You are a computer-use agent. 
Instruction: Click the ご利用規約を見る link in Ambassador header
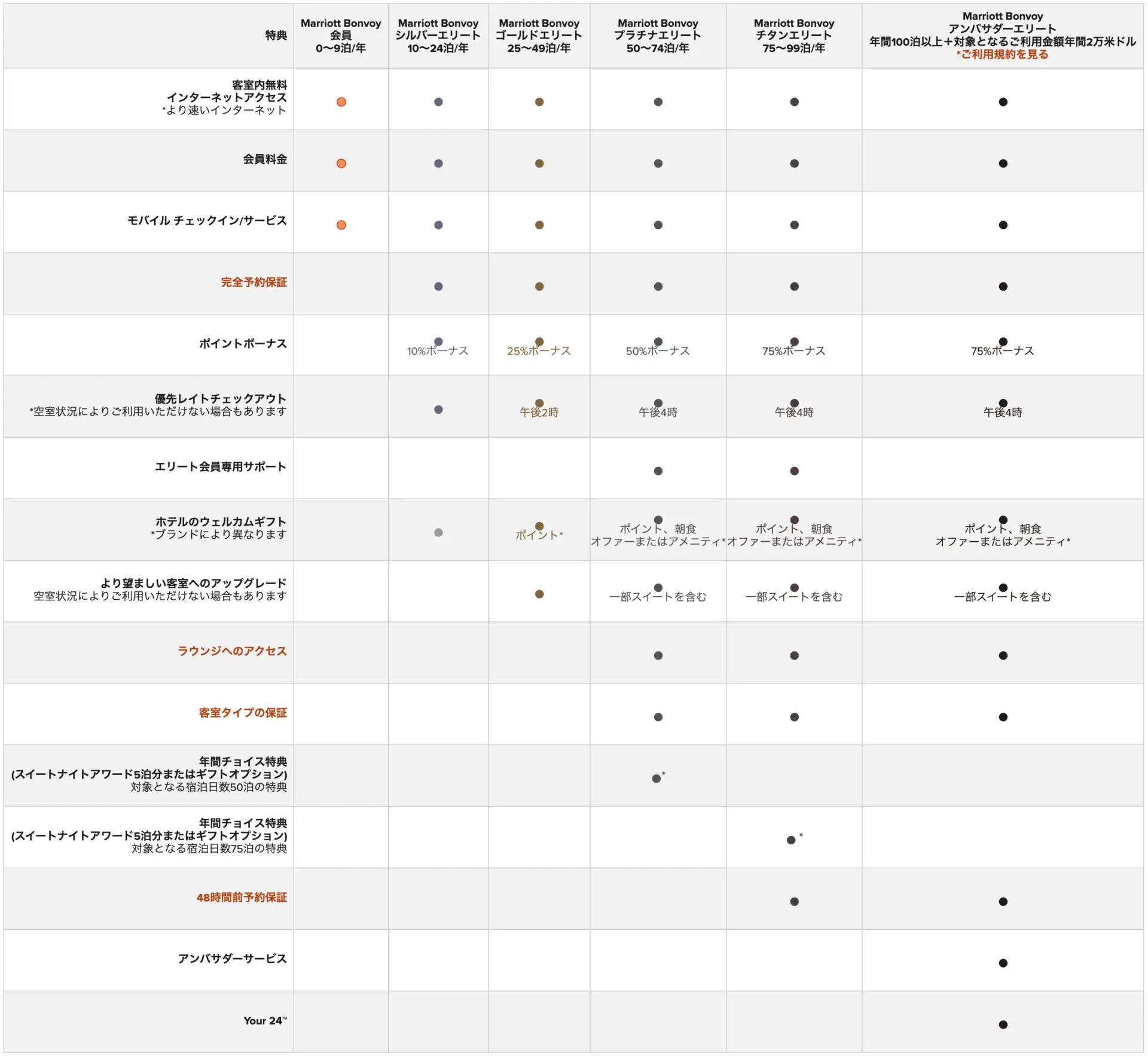1002,54
